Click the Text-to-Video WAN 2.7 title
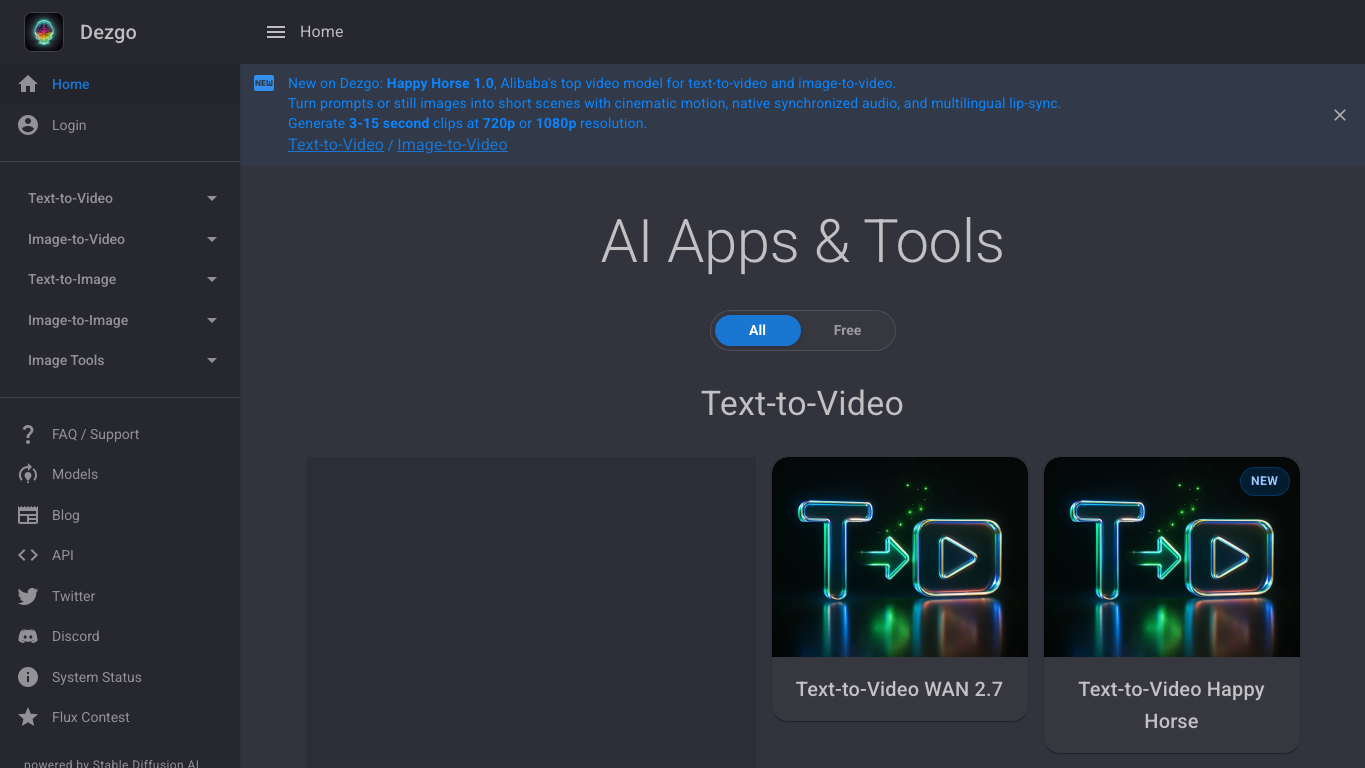The image size is (1365, 768). tap(899, 689)
